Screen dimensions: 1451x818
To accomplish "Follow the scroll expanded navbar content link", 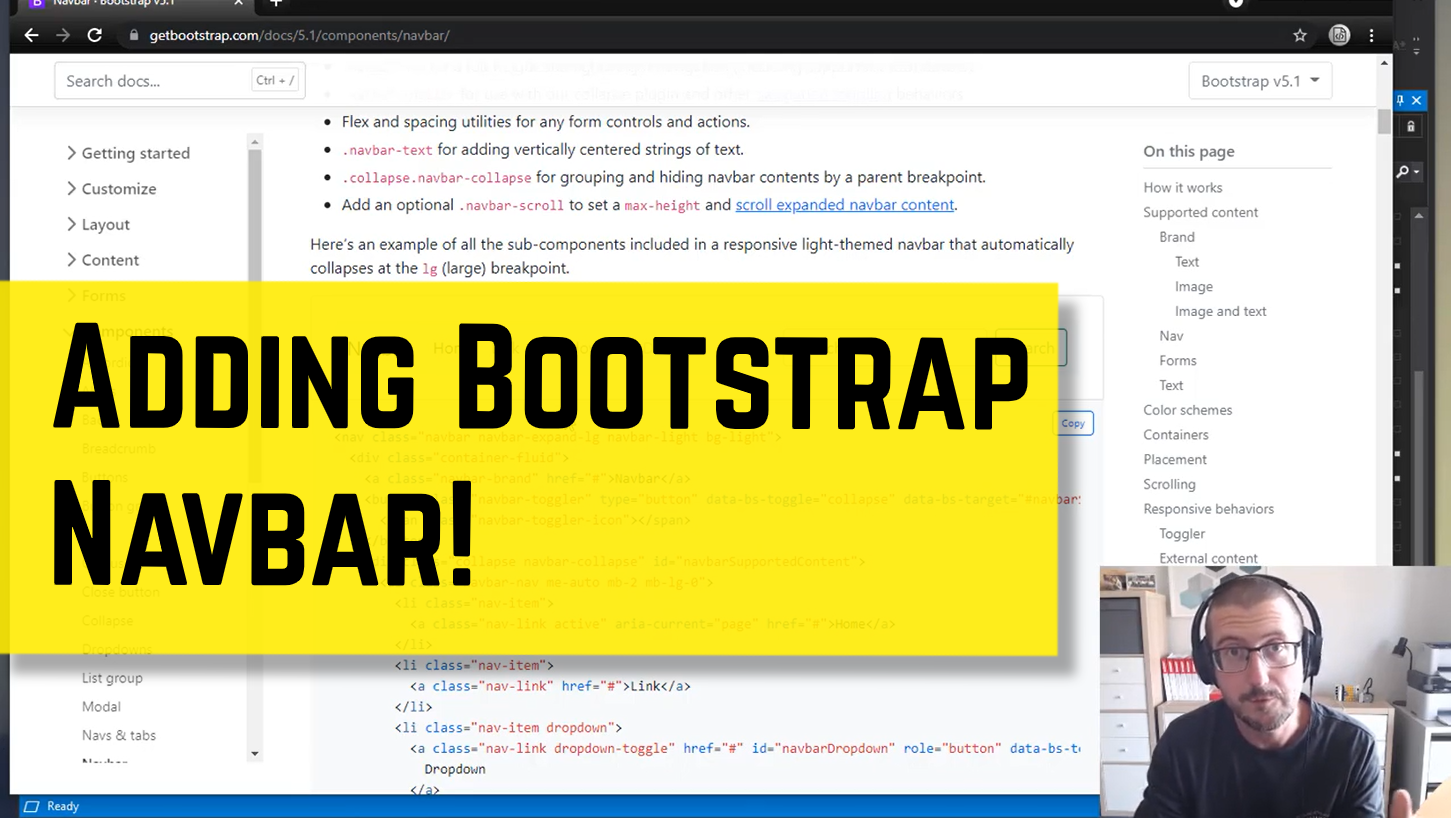I will (845, 205).
